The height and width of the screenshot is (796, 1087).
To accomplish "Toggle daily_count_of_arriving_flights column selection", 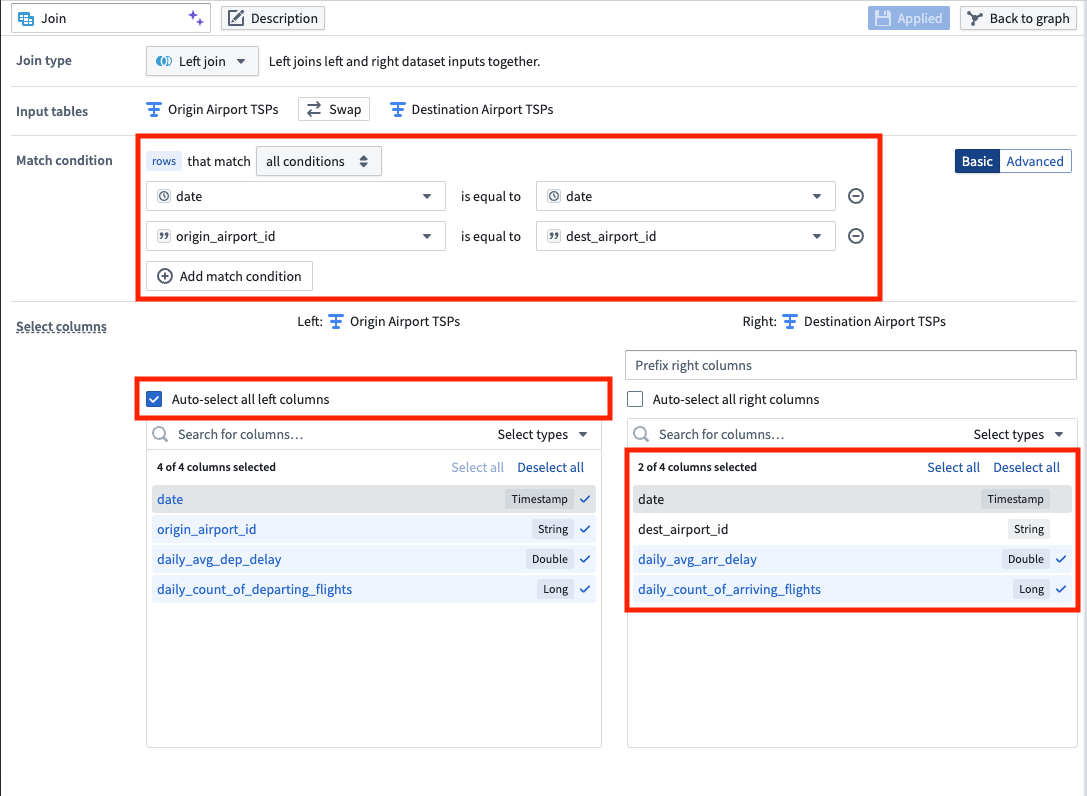I will (x=852, y=589).
